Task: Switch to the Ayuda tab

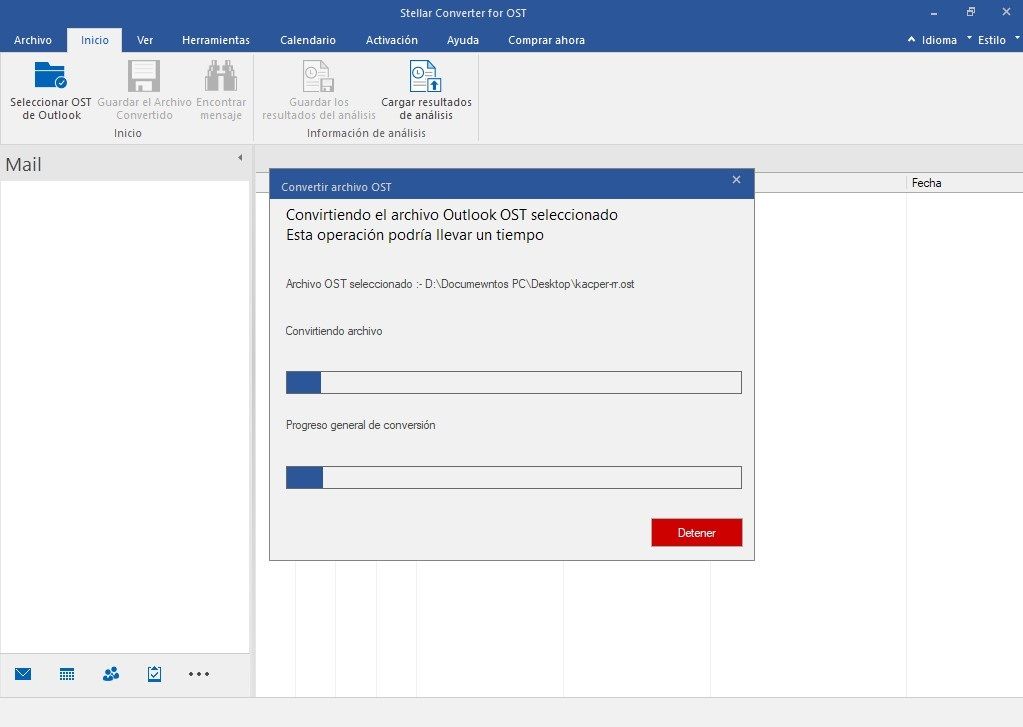Action: [463, 40]
